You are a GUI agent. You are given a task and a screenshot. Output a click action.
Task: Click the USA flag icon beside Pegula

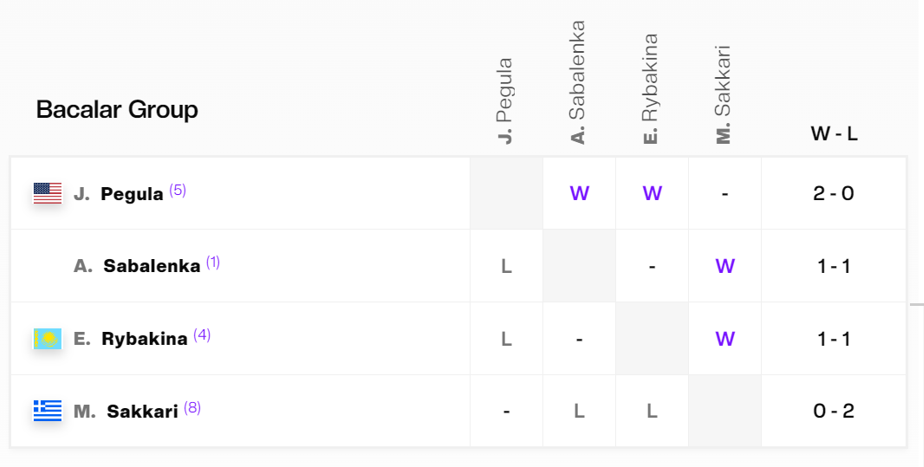[48, 193]
